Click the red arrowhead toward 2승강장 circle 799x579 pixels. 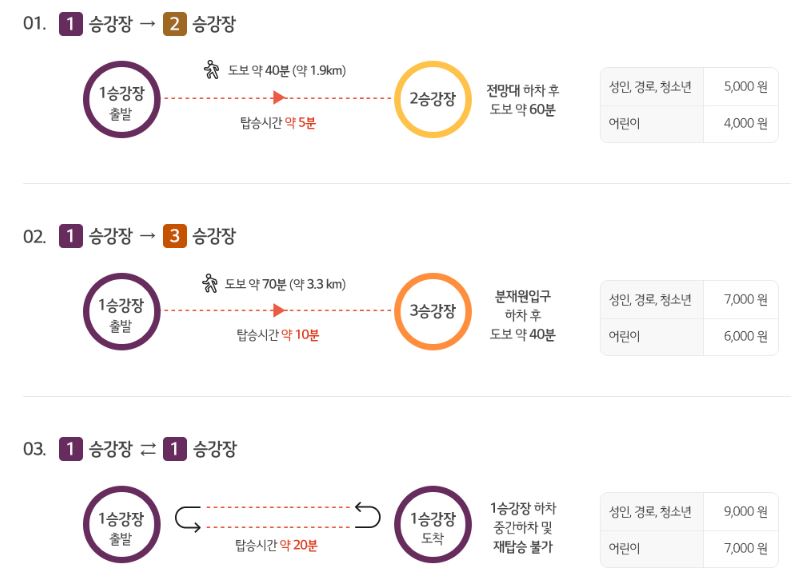(x=279, y=97)
